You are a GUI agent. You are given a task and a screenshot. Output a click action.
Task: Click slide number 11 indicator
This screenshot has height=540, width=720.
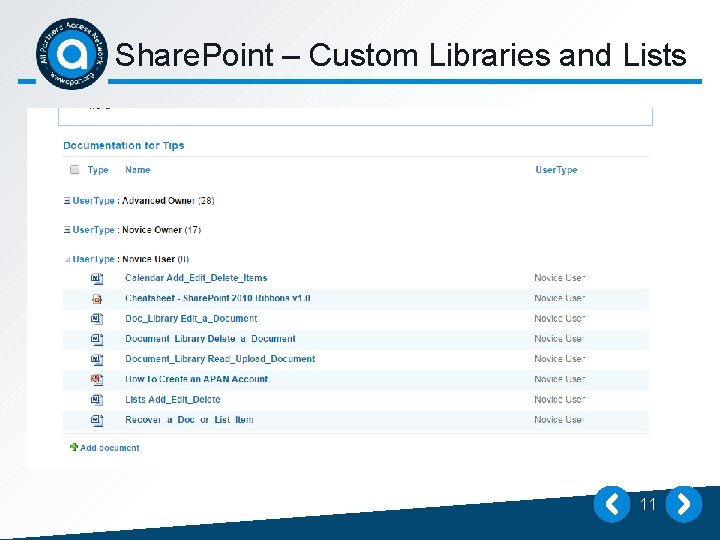(647, 504)
